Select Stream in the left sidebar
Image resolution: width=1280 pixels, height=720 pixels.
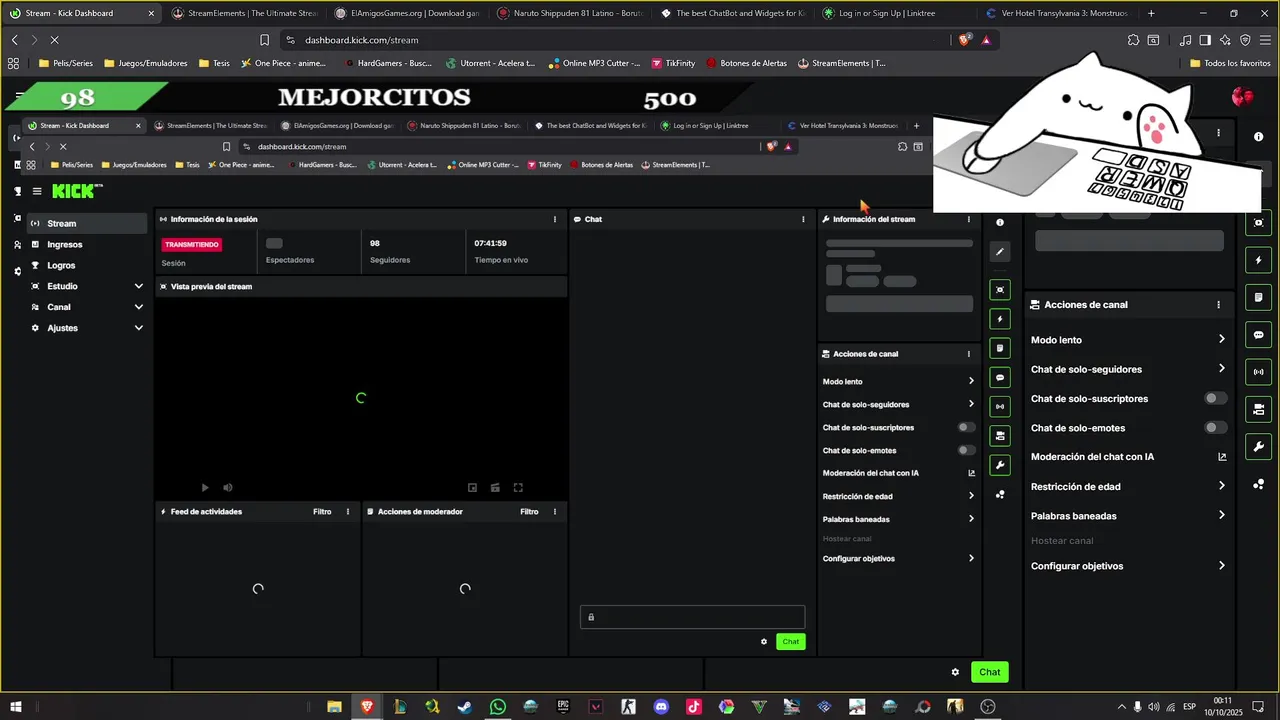pos(88,223)
